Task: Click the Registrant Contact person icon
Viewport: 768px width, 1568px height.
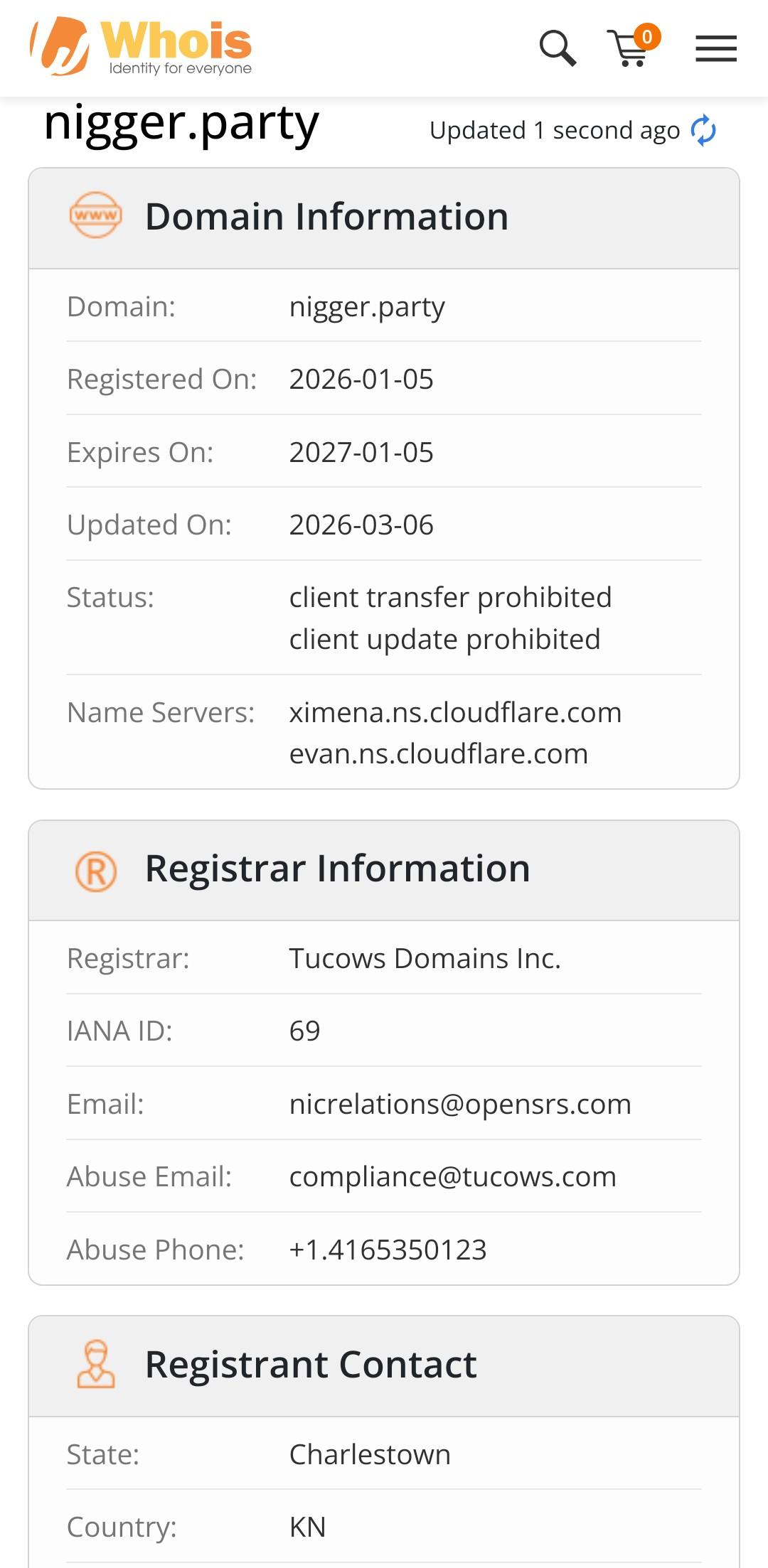Action: [96, 1365]
